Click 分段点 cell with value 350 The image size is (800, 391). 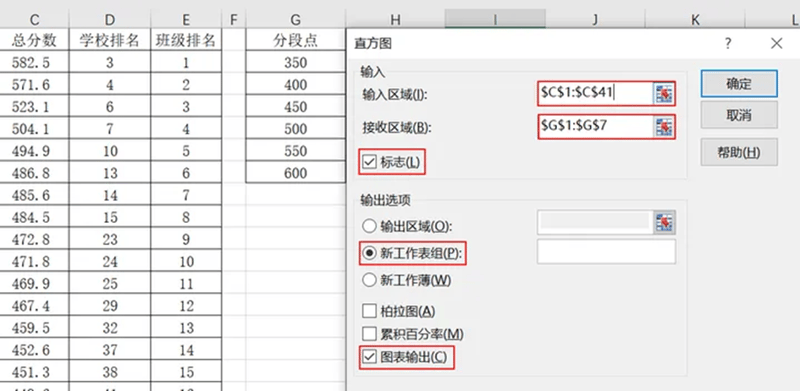[295, 62]
